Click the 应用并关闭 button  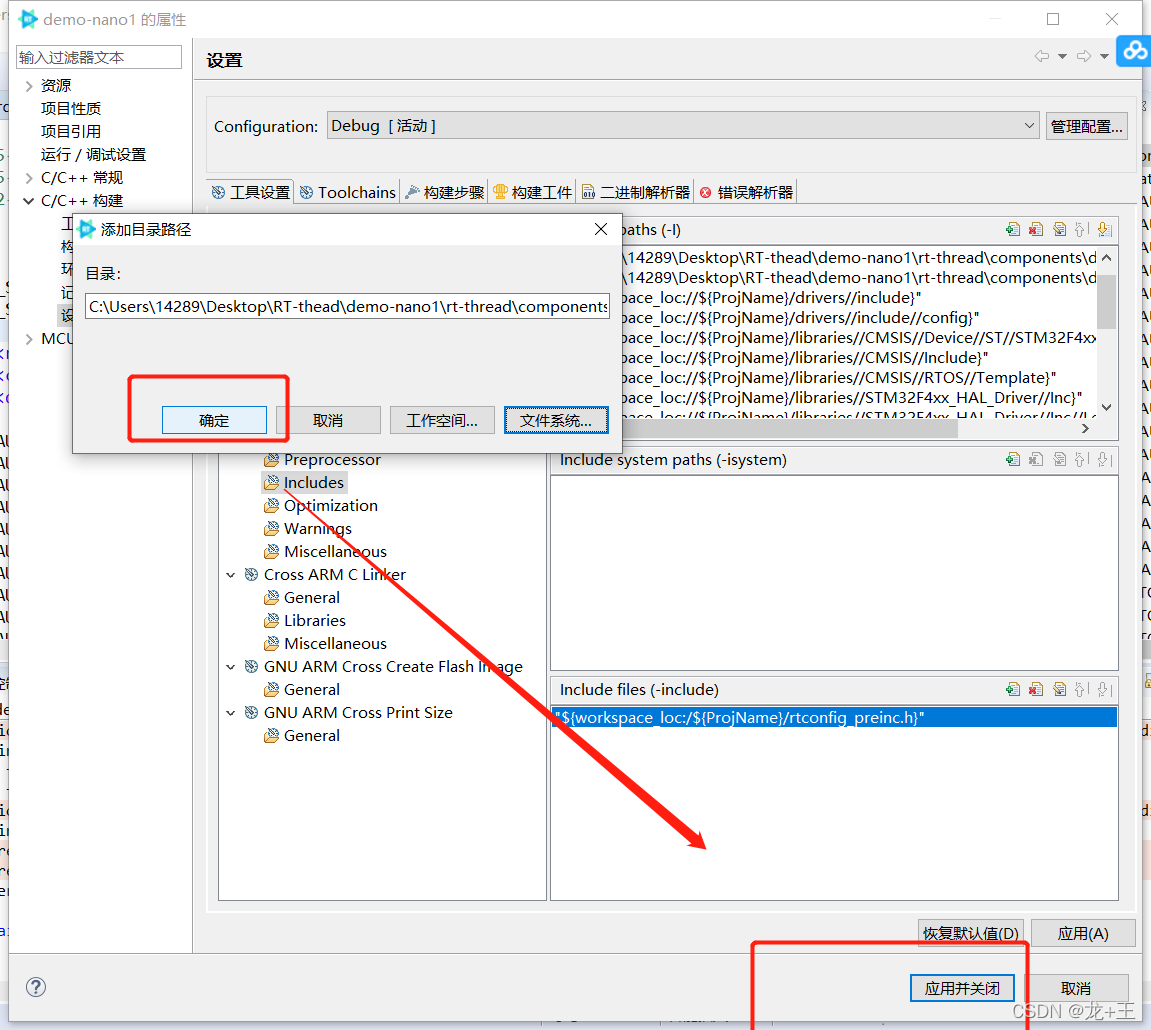point(962,988)
